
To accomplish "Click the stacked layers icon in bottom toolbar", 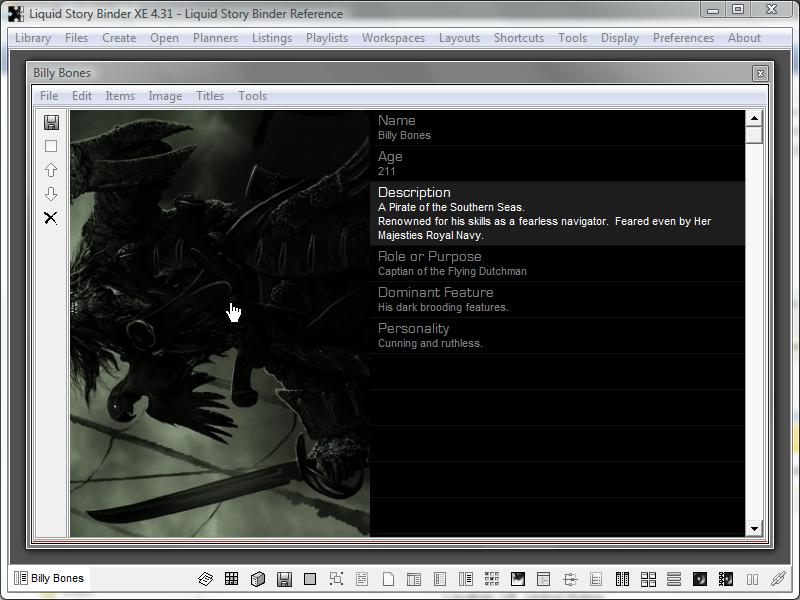I will 205,579.
